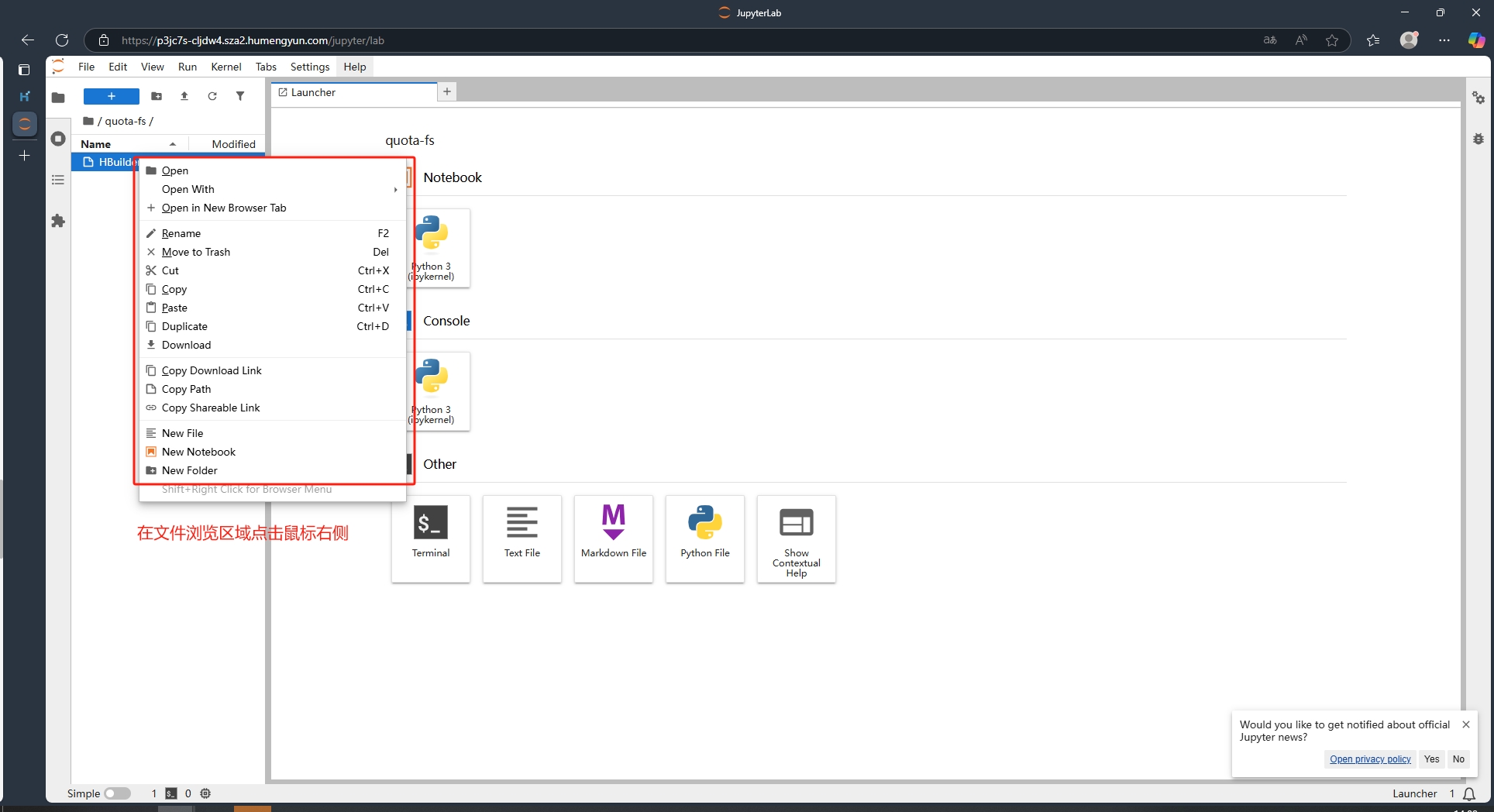This screenshot has height=812, width=1494.
Task: Open the File menu
Action: (x=86, y=67)
